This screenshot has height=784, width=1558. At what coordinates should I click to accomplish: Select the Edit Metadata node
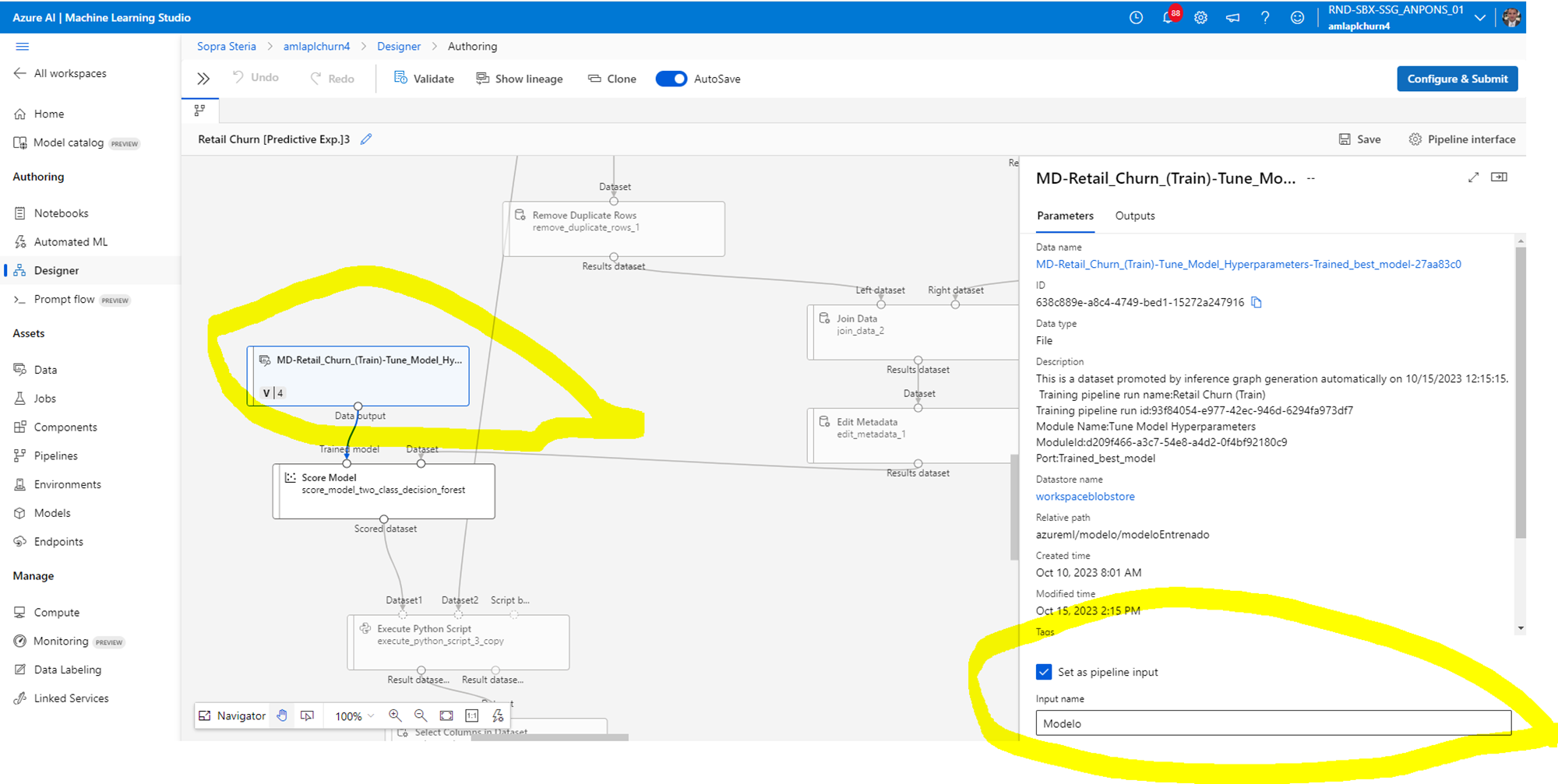tap(914, 436)
